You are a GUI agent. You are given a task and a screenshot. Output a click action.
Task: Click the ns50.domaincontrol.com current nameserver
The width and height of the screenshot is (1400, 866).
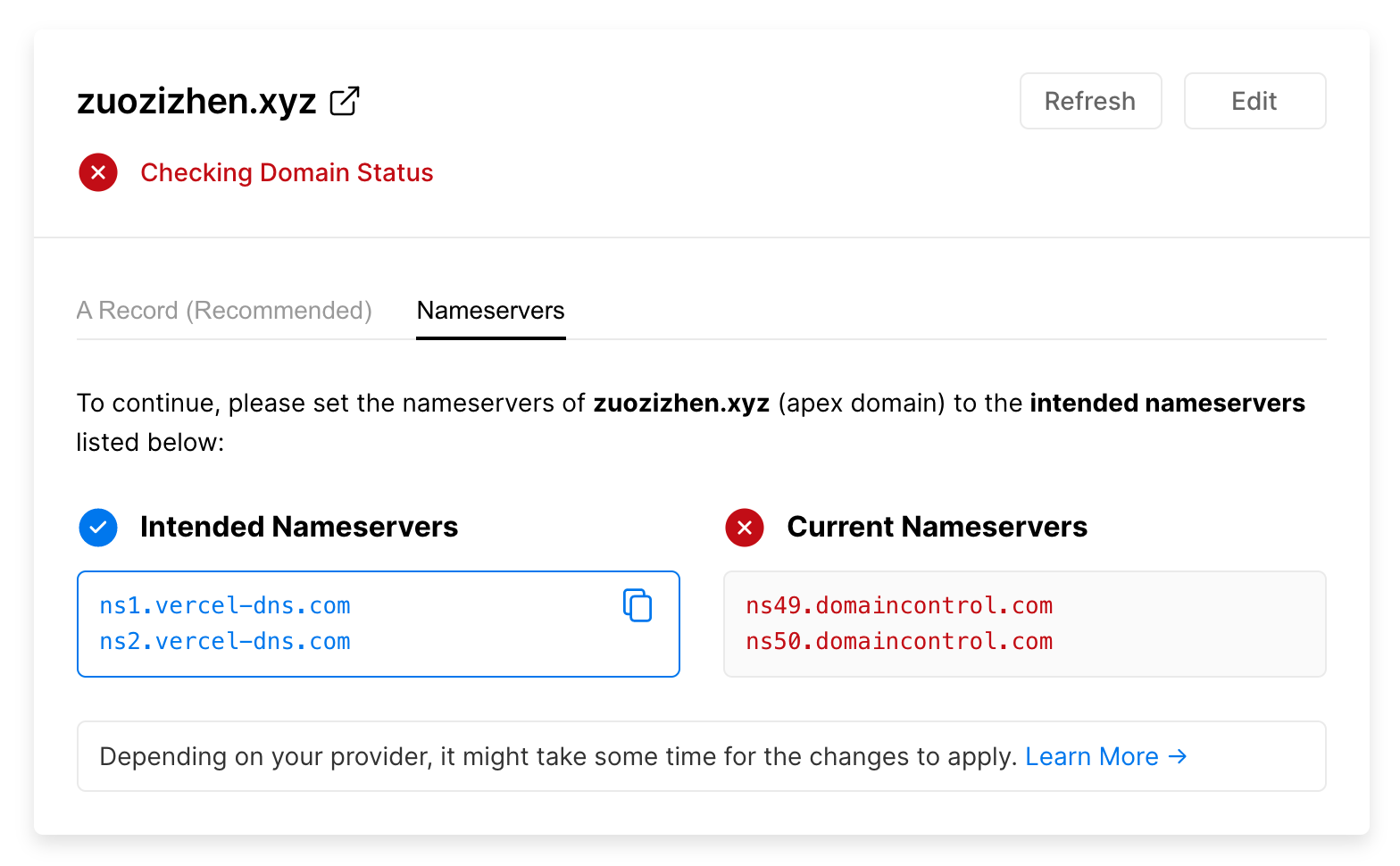coord(899,641)
